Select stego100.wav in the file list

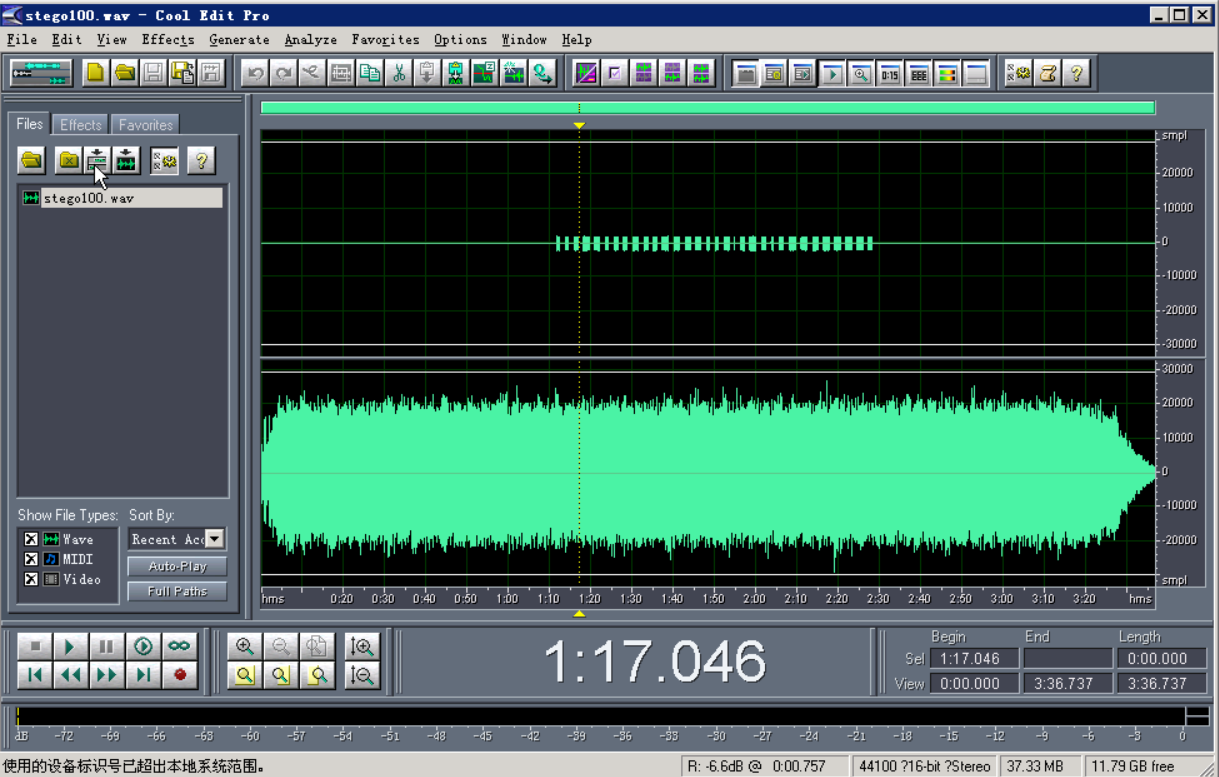[x=121, y=198]
